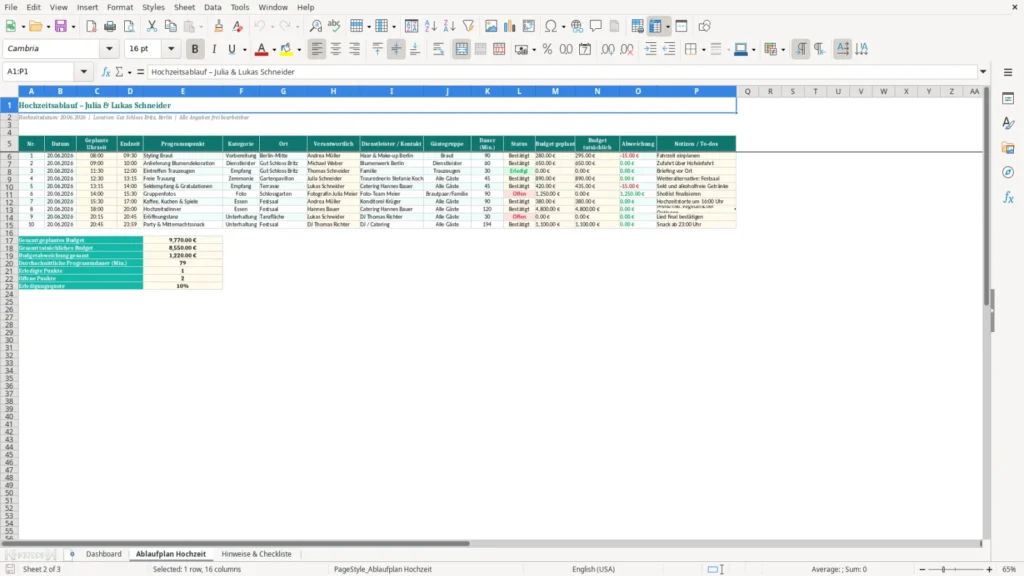Viewport: 1024px width, 576px height.
Task: Open the Navigator panel in sidebar
Action: coord(1008,172)
